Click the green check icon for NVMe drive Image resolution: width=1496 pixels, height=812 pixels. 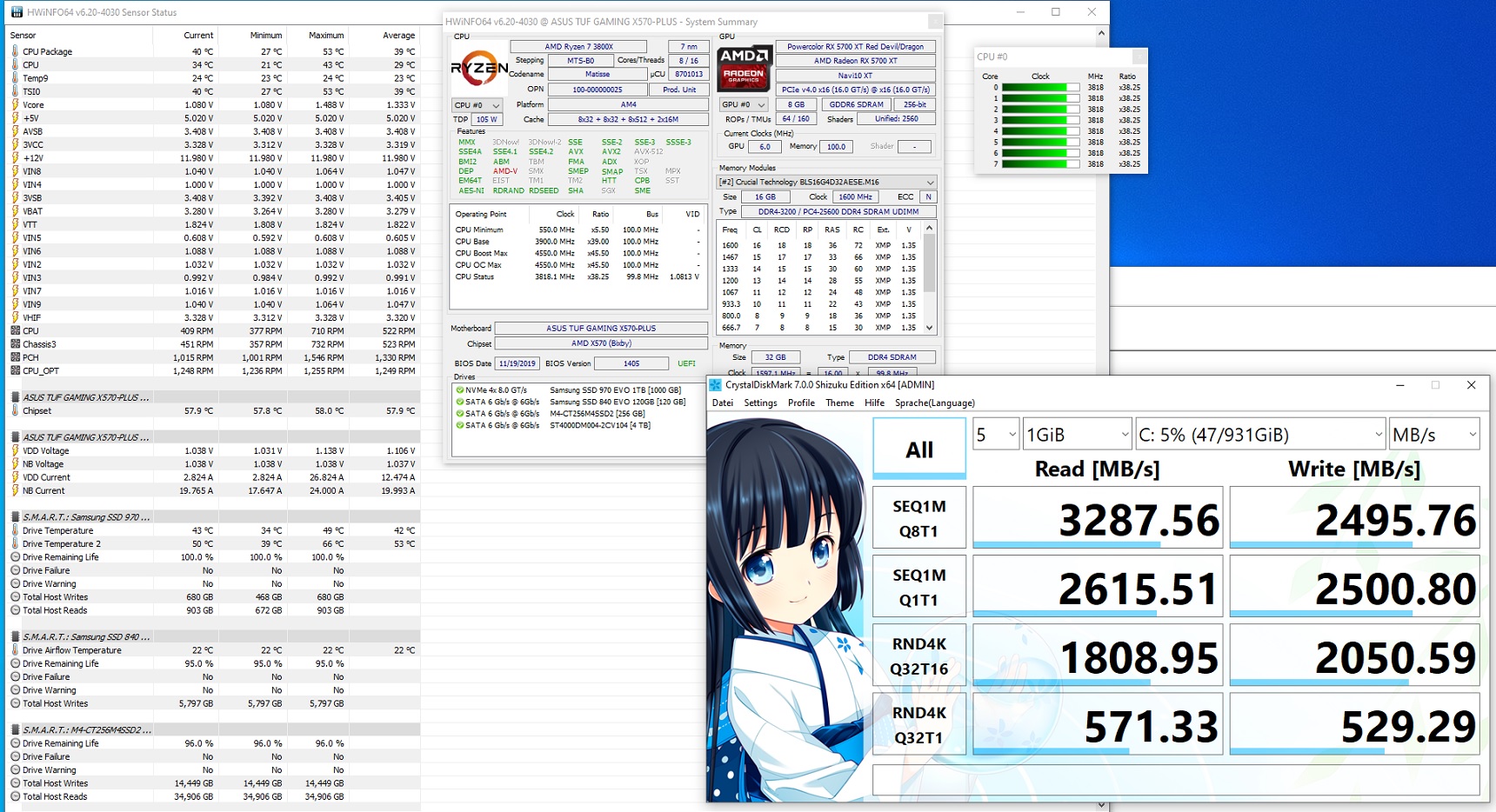459,390
